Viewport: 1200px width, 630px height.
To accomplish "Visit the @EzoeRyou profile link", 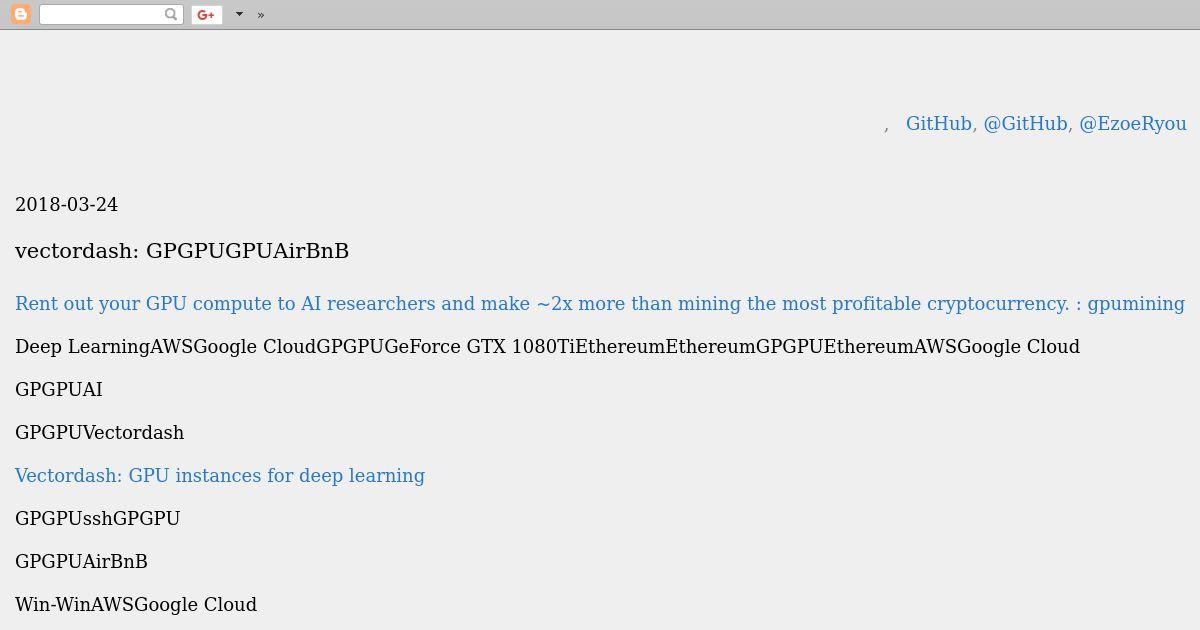I will point(1133,123).
